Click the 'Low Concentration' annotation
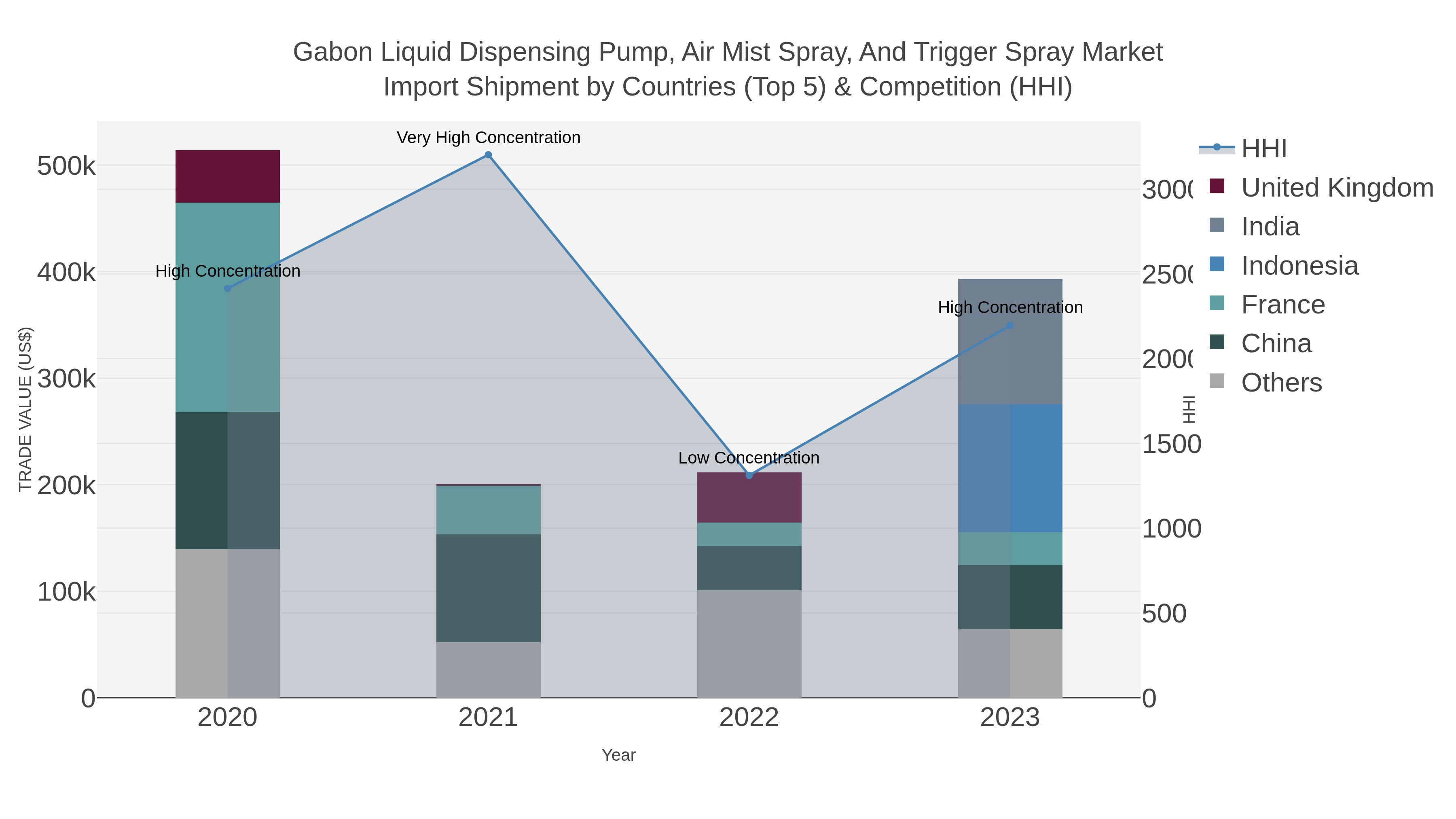This screenshot has width=1456, height=819. tap(749, 458)
